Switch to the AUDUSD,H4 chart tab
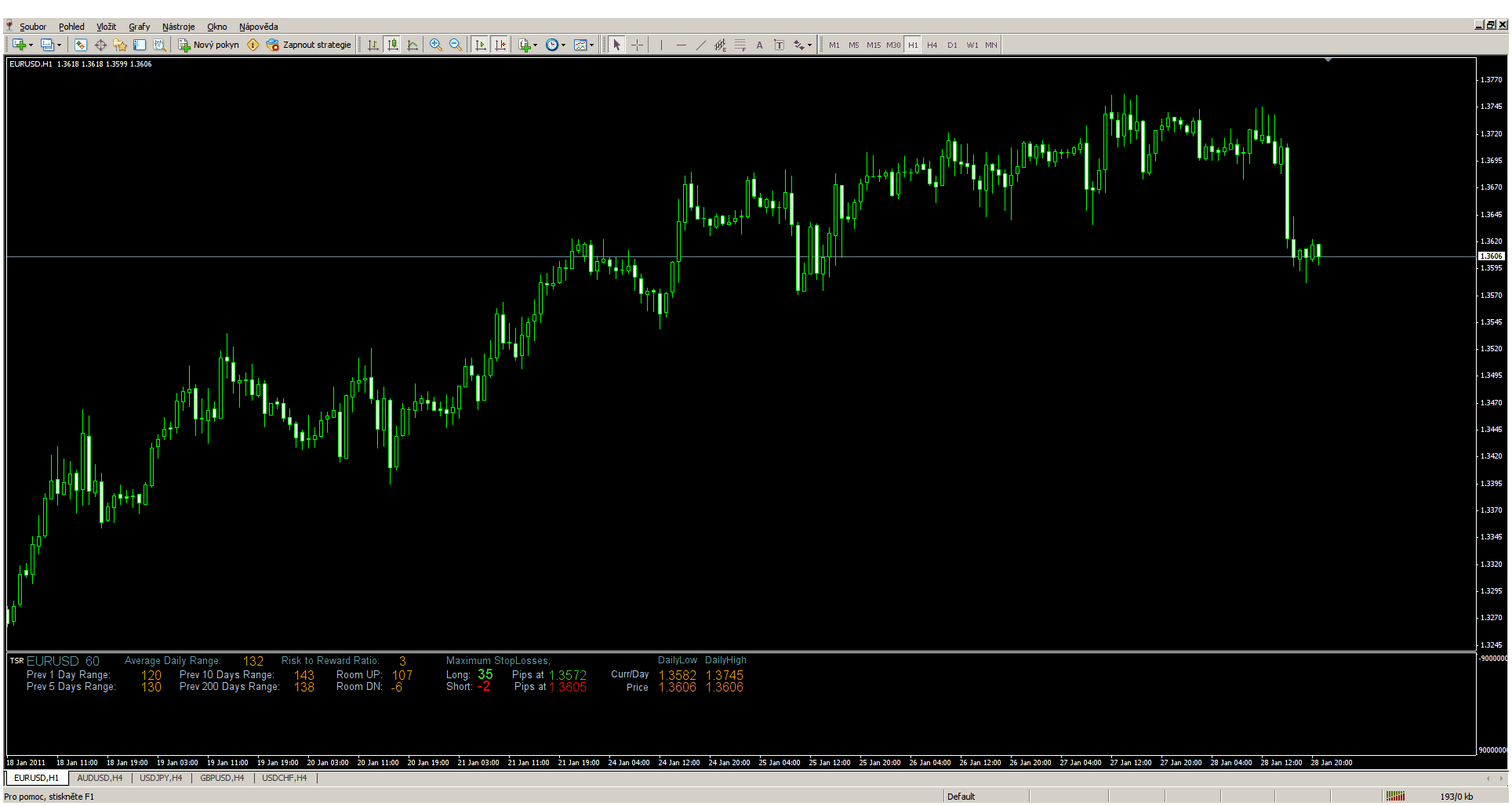The image size is (1512, 806). [100, 778]
